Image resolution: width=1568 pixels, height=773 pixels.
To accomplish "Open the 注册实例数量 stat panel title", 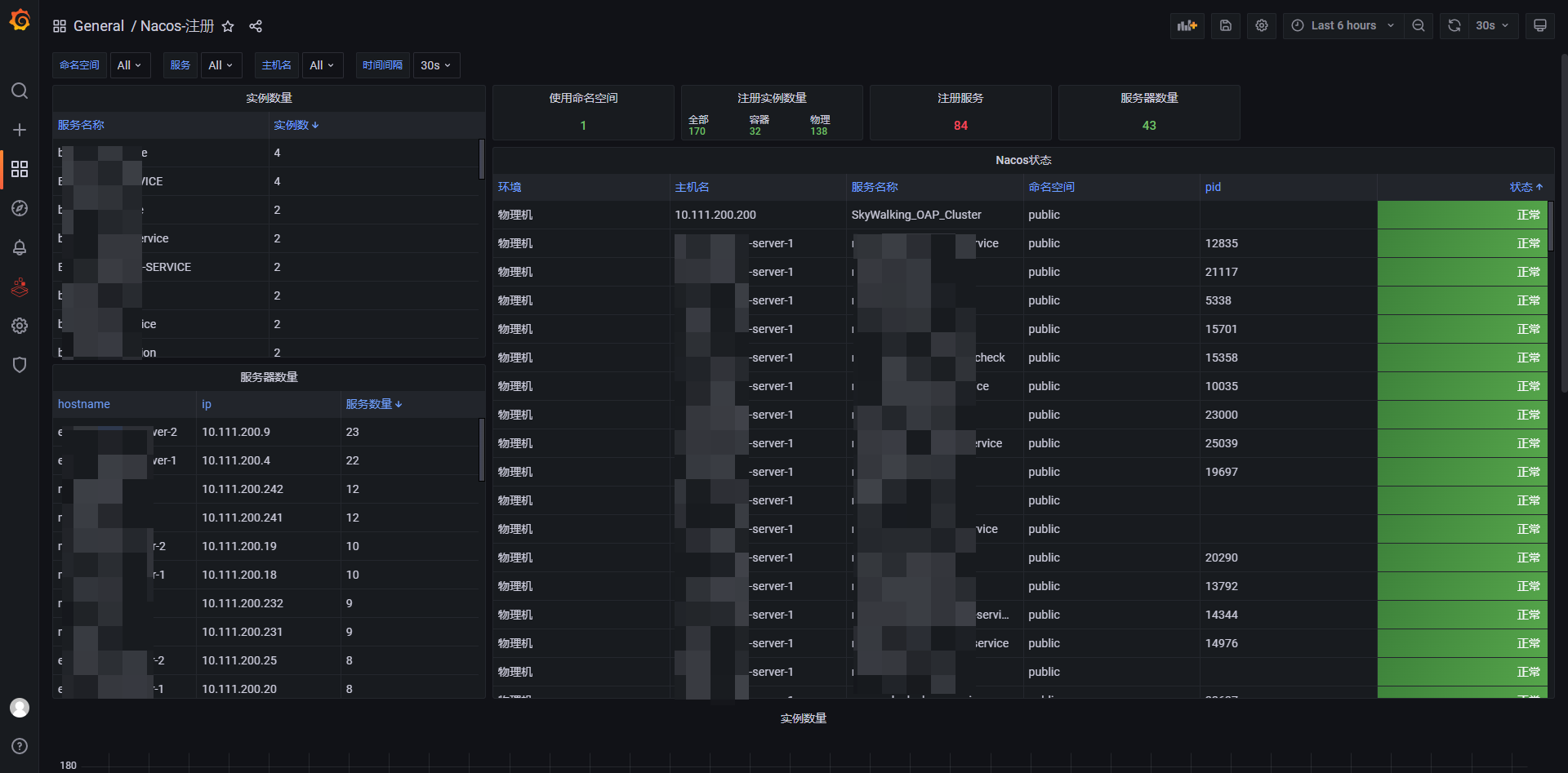I will tap(772, 98).
